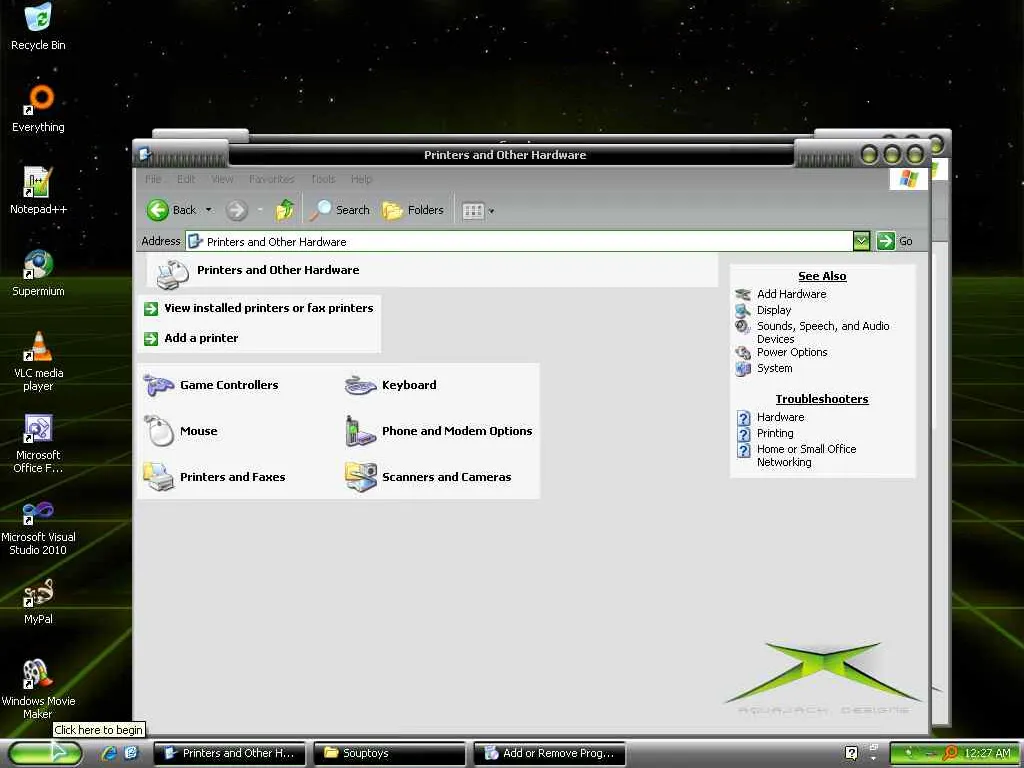Click the orange Everything search tray icon
Viewport: 1024px width, 768px height.
950,753
